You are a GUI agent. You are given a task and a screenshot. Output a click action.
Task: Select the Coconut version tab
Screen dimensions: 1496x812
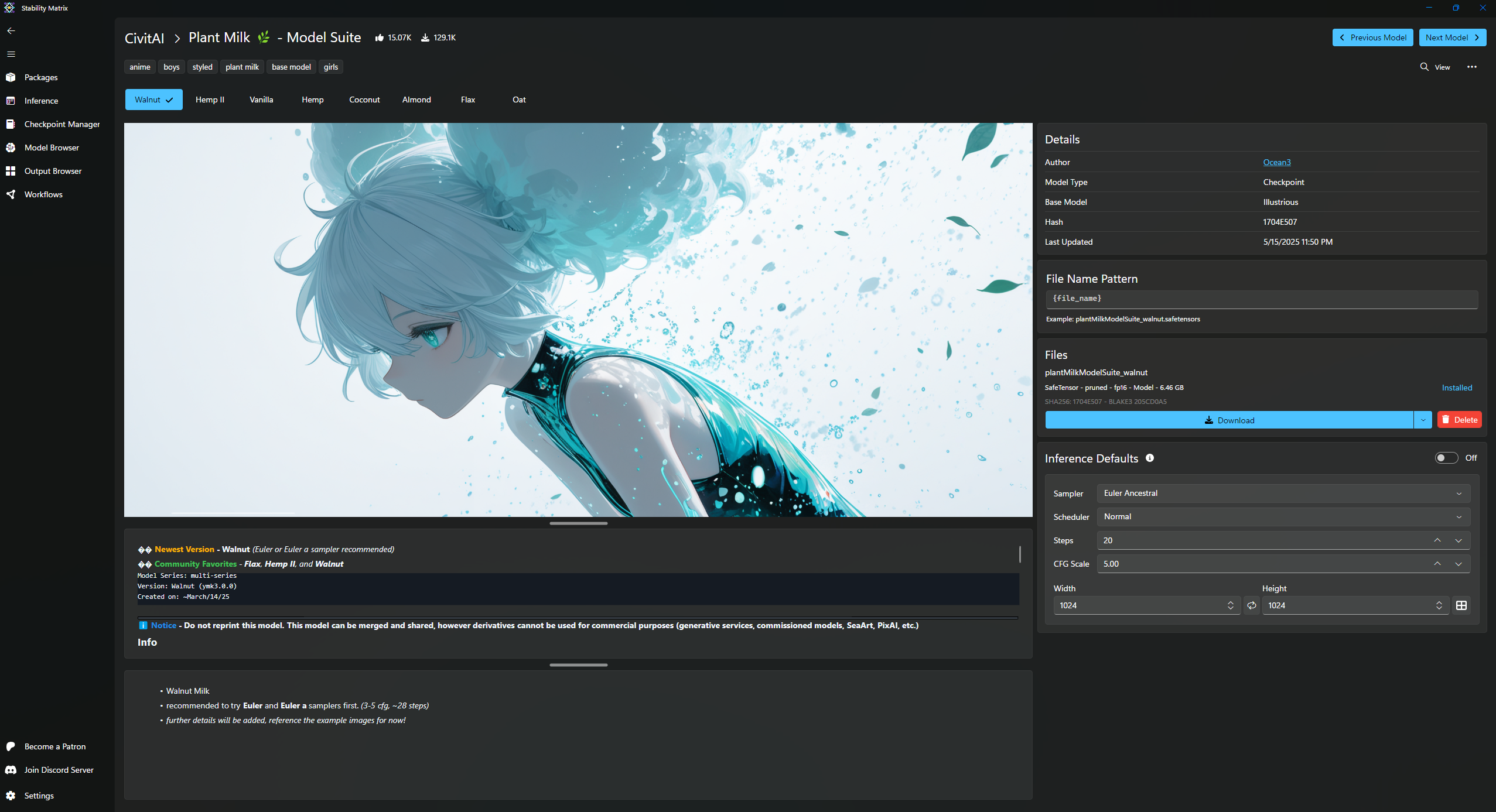pos(364,100)
